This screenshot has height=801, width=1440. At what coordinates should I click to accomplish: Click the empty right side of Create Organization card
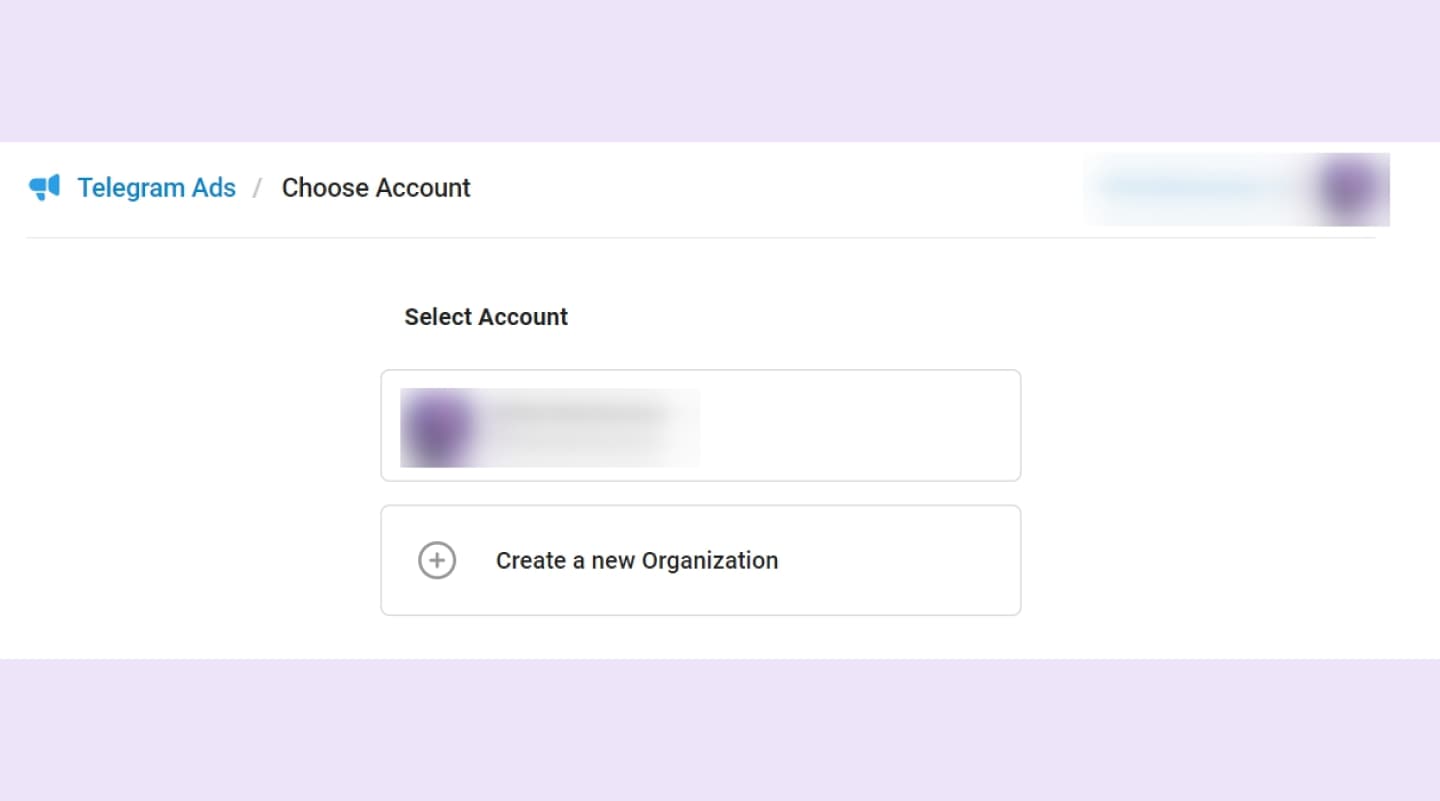click(898, 560)
